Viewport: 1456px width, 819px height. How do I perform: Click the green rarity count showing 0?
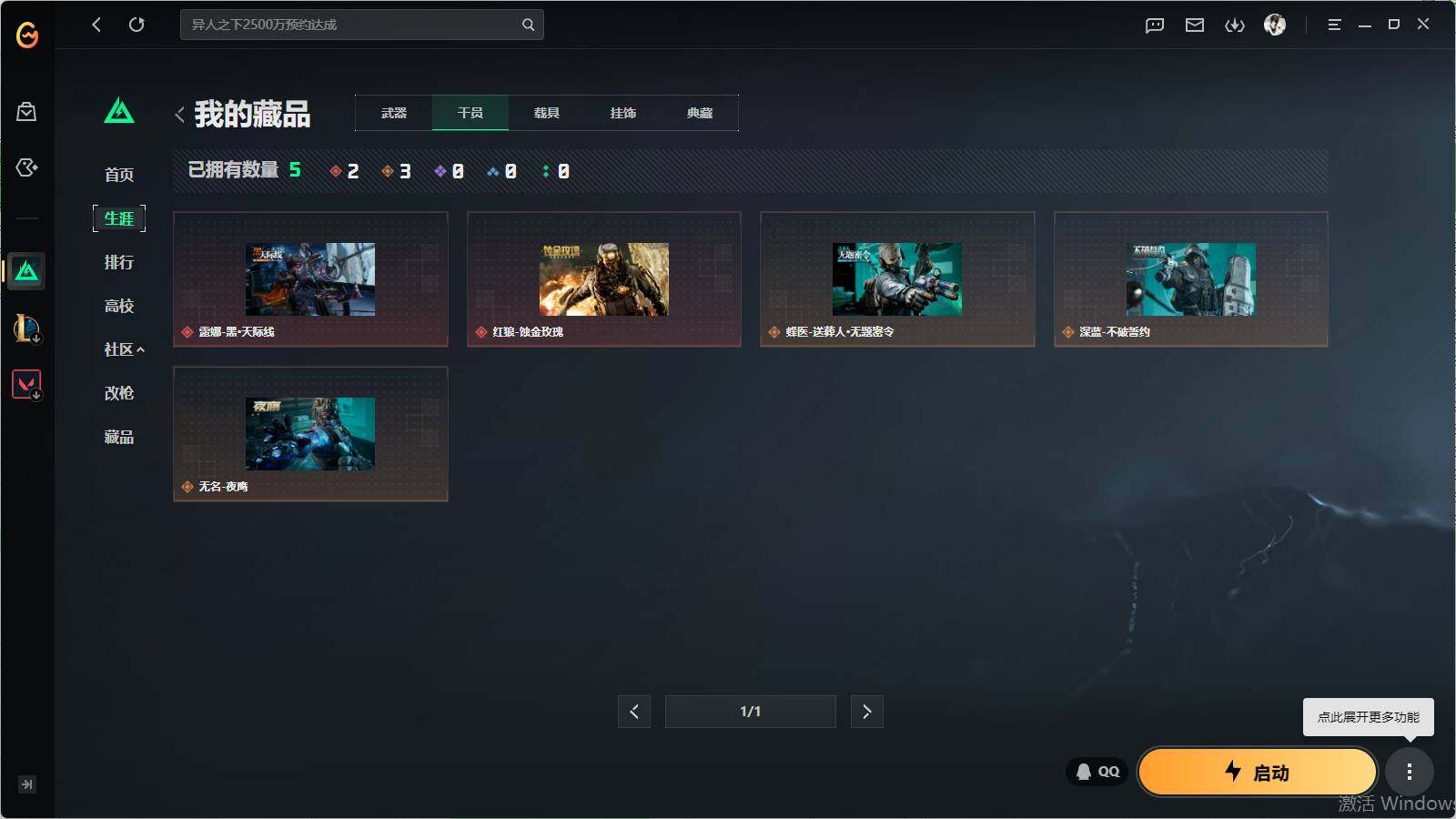pyautogui.click(x=556, y=171)
